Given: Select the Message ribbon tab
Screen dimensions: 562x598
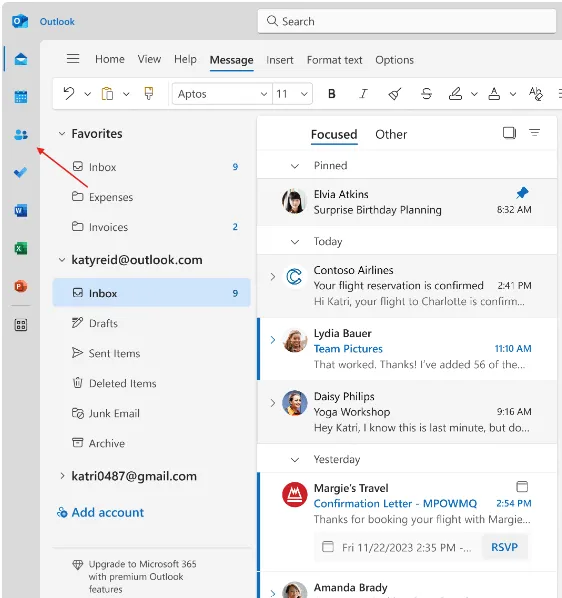Looking at the screenshot, I should [231, 60].
